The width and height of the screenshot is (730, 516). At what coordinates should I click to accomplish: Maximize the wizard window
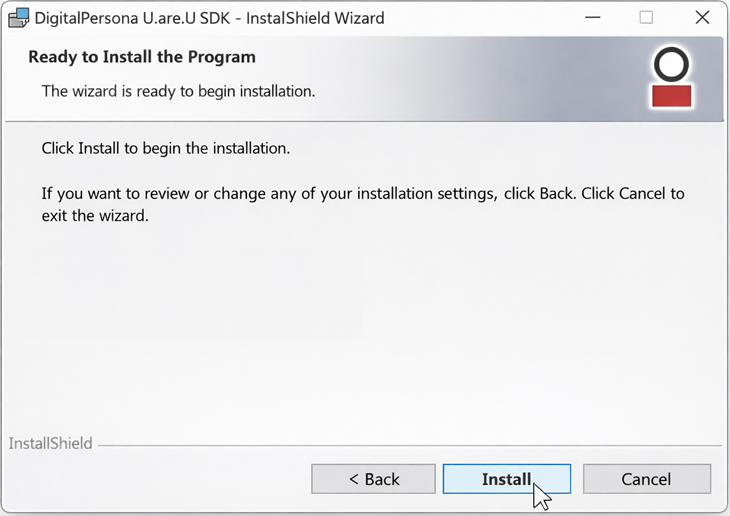pyautogui.click(x=646, y=17)
